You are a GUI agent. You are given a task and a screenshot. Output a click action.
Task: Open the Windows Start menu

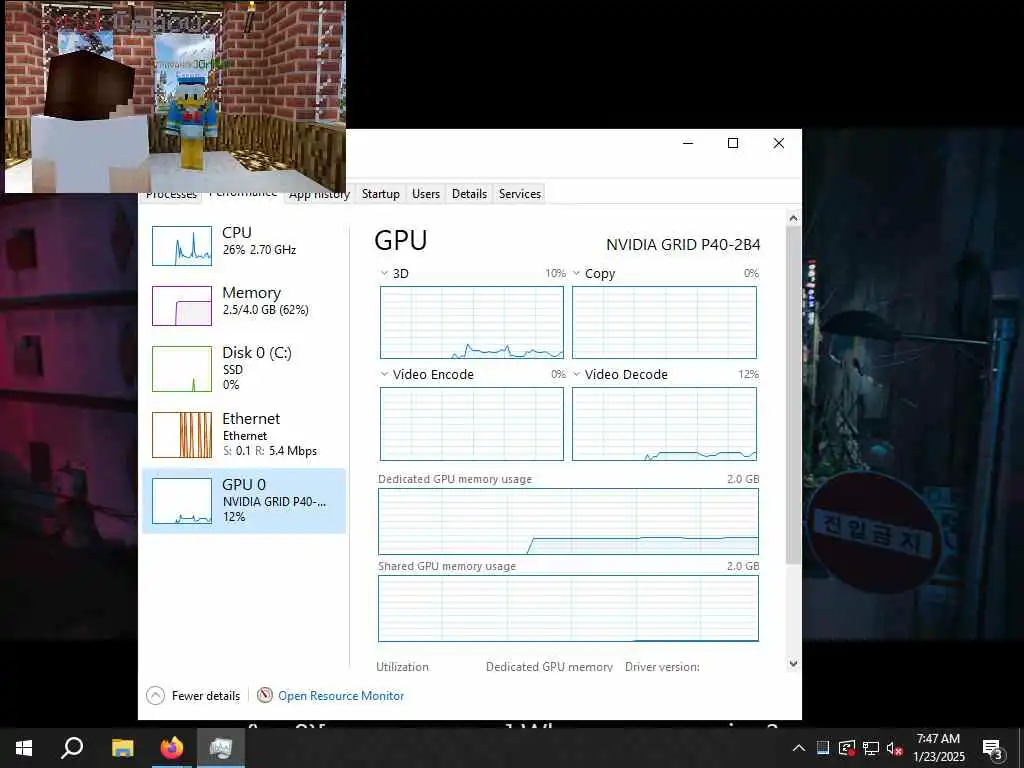click(x=24, y=748)
